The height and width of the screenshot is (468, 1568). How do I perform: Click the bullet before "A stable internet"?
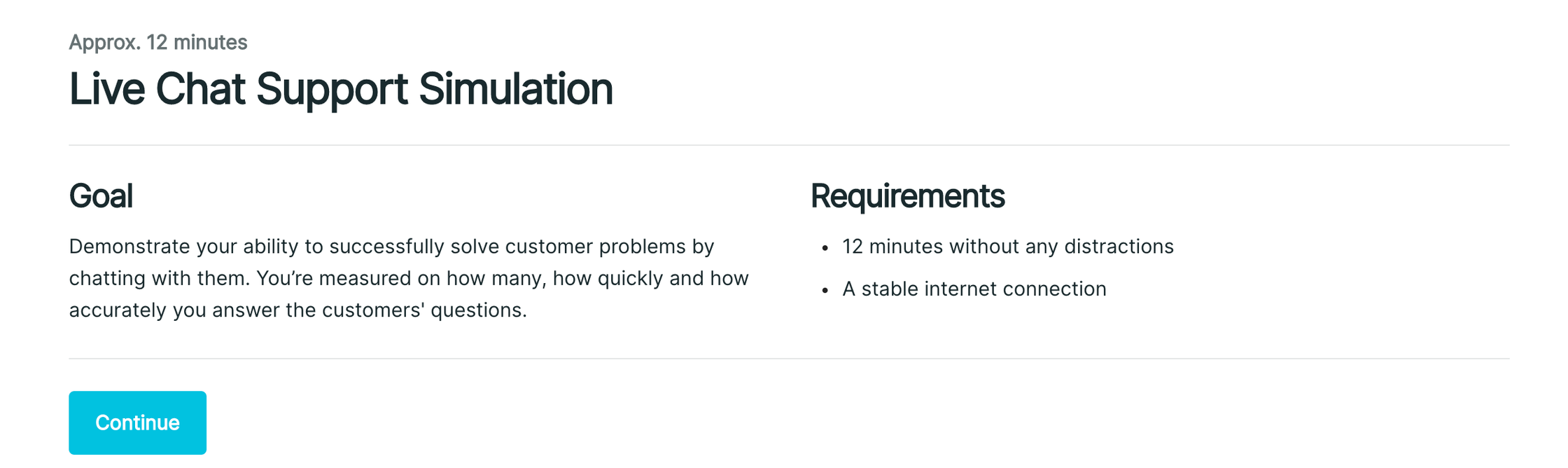point(825,290)
